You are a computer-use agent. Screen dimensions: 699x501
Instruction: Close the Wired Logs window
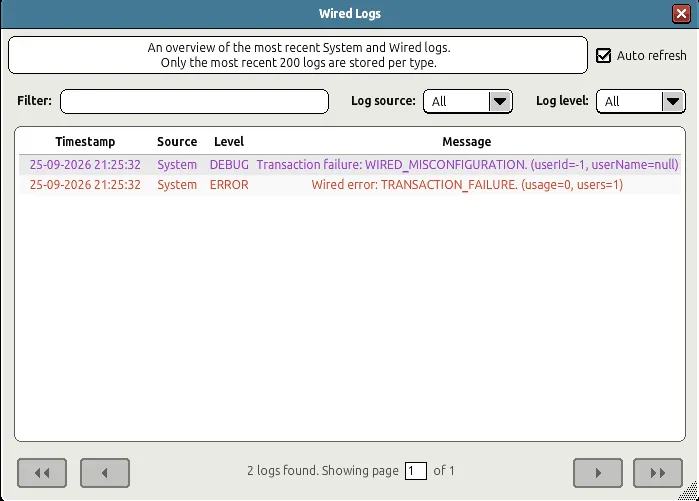[681, 14]
